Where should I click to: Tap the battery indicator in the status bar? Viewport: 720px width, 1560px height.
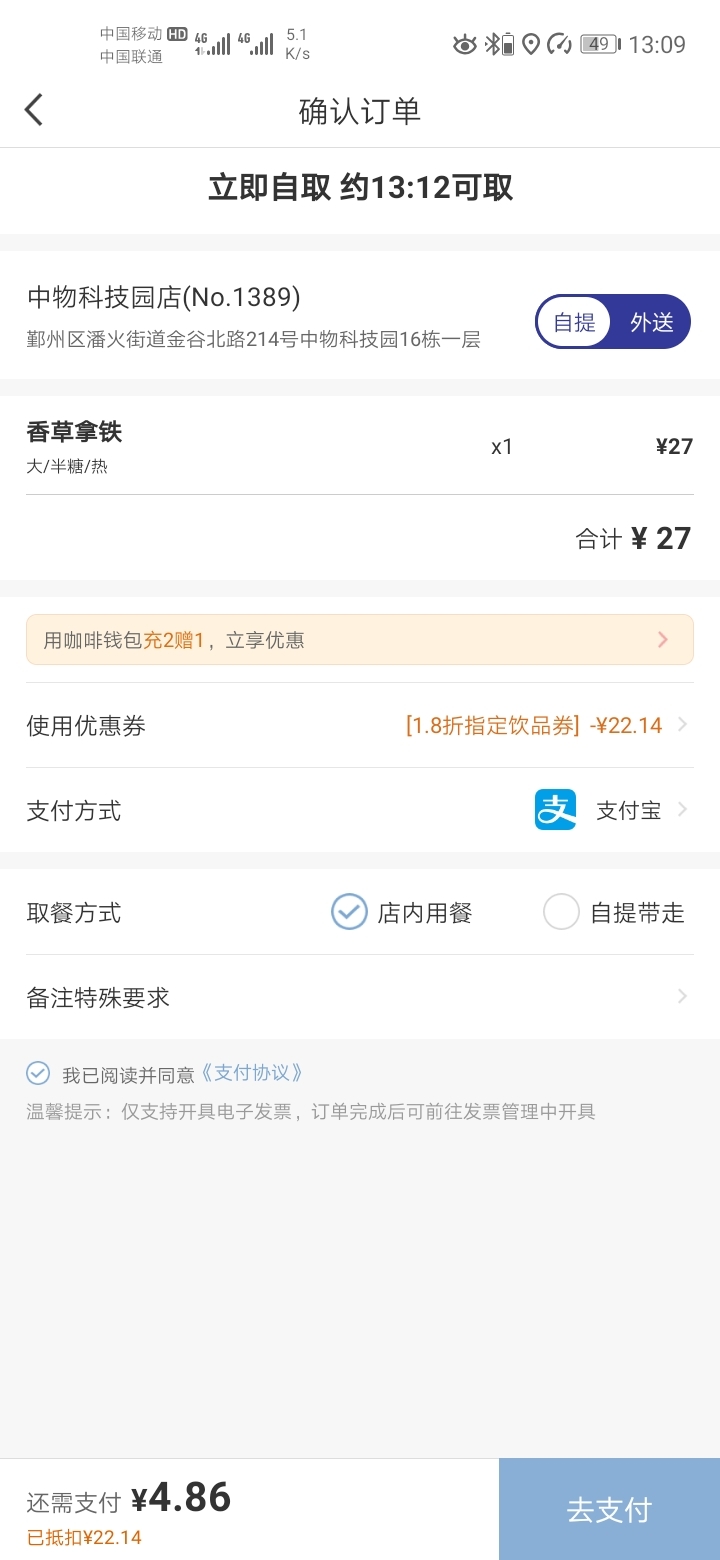pos(601,44)
